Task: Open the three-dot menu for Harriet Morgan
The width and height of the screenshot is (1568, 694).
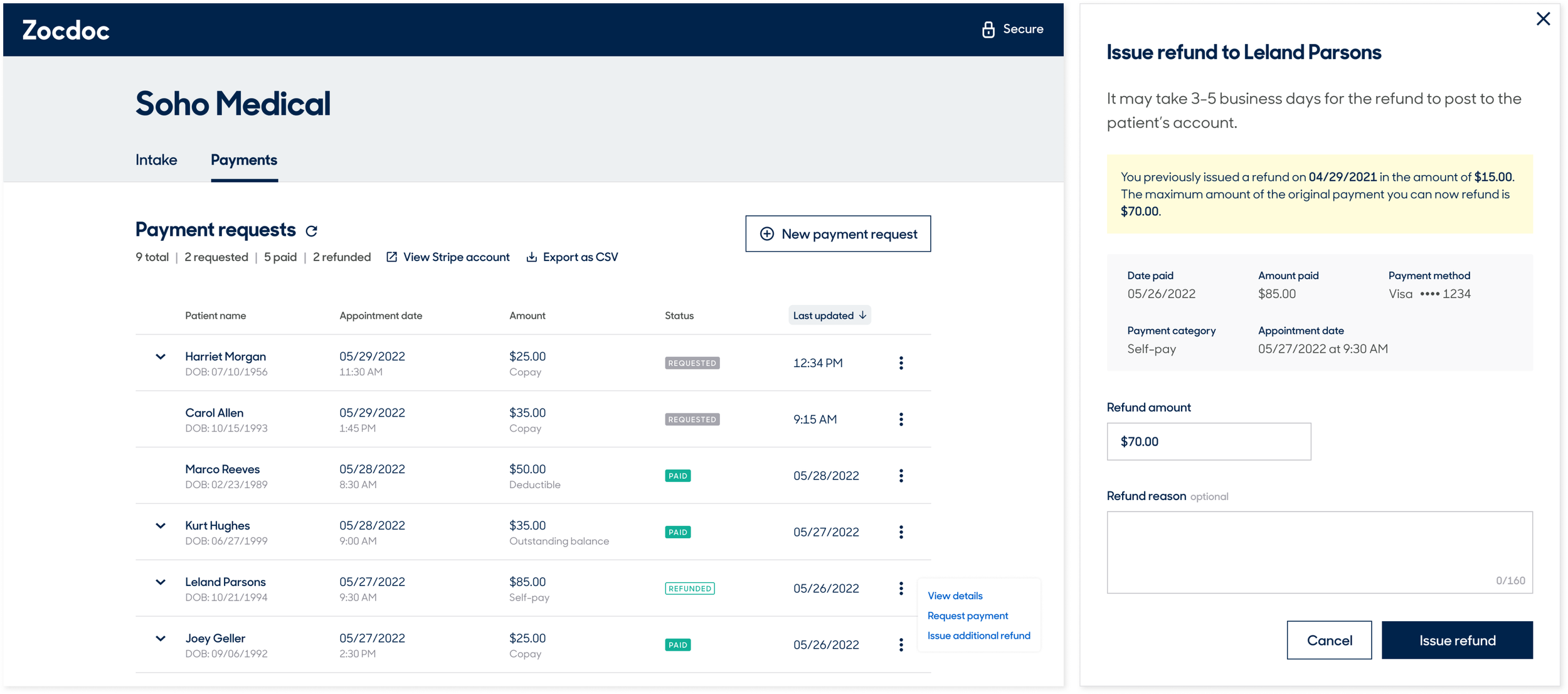Action: point(901,363)
